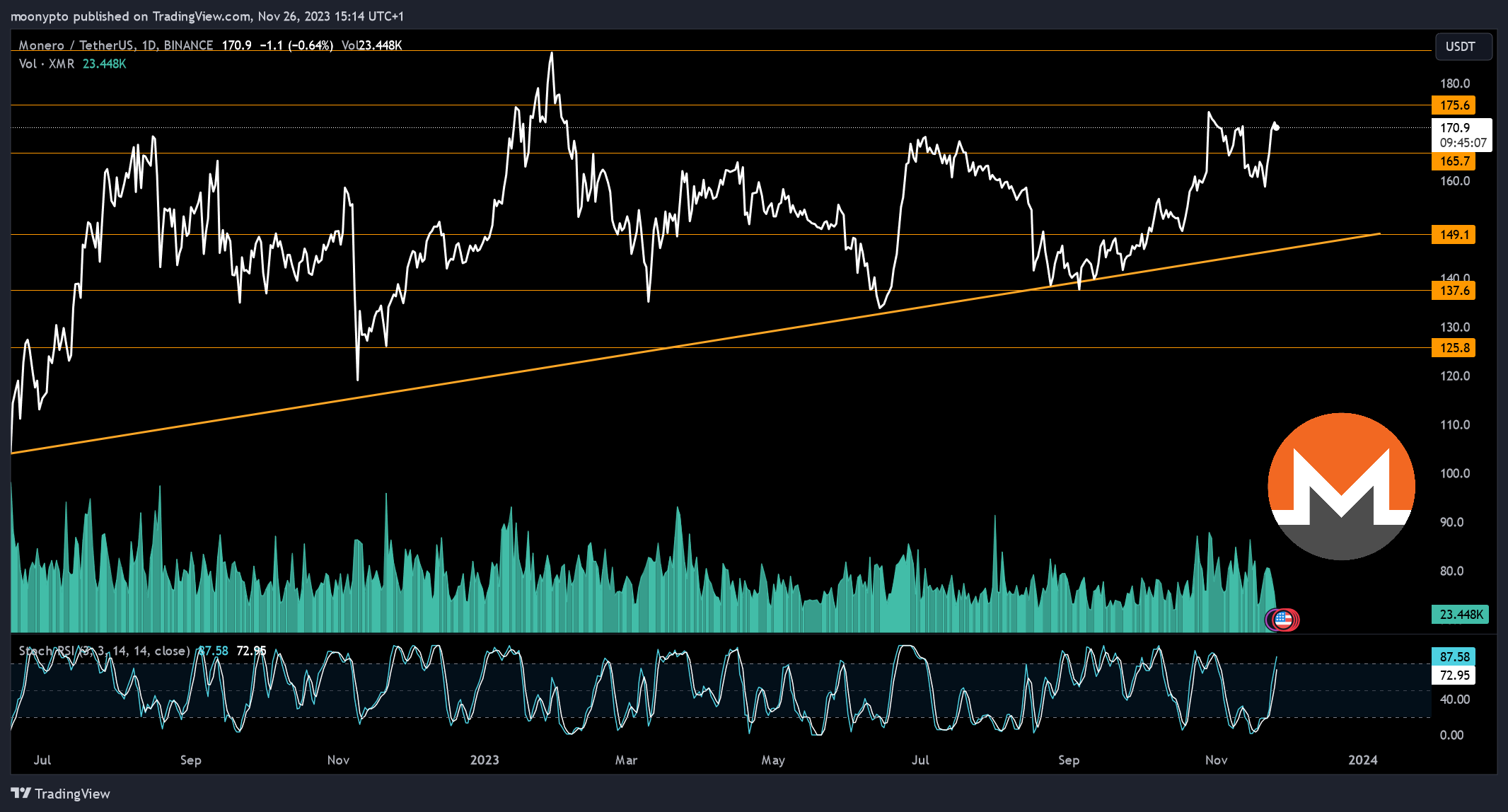The width and height of the screenshot is (1508, 812).
Task: Click the volume 23.448K axis label
Action: (x=1460, y=615)
